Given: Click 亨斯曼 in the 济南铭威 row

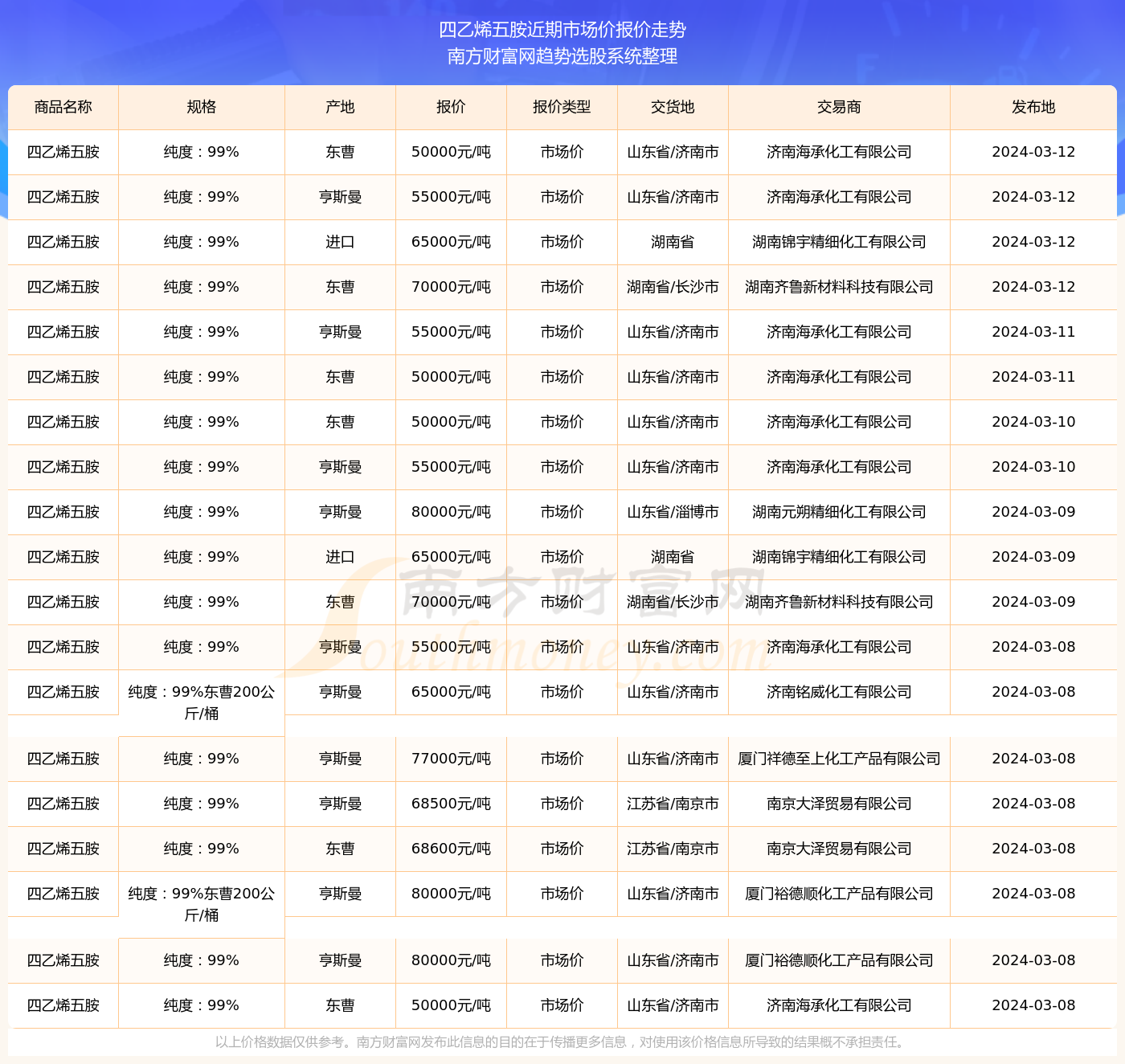Looking at the screenshot, I should click(x=341, y=692).
